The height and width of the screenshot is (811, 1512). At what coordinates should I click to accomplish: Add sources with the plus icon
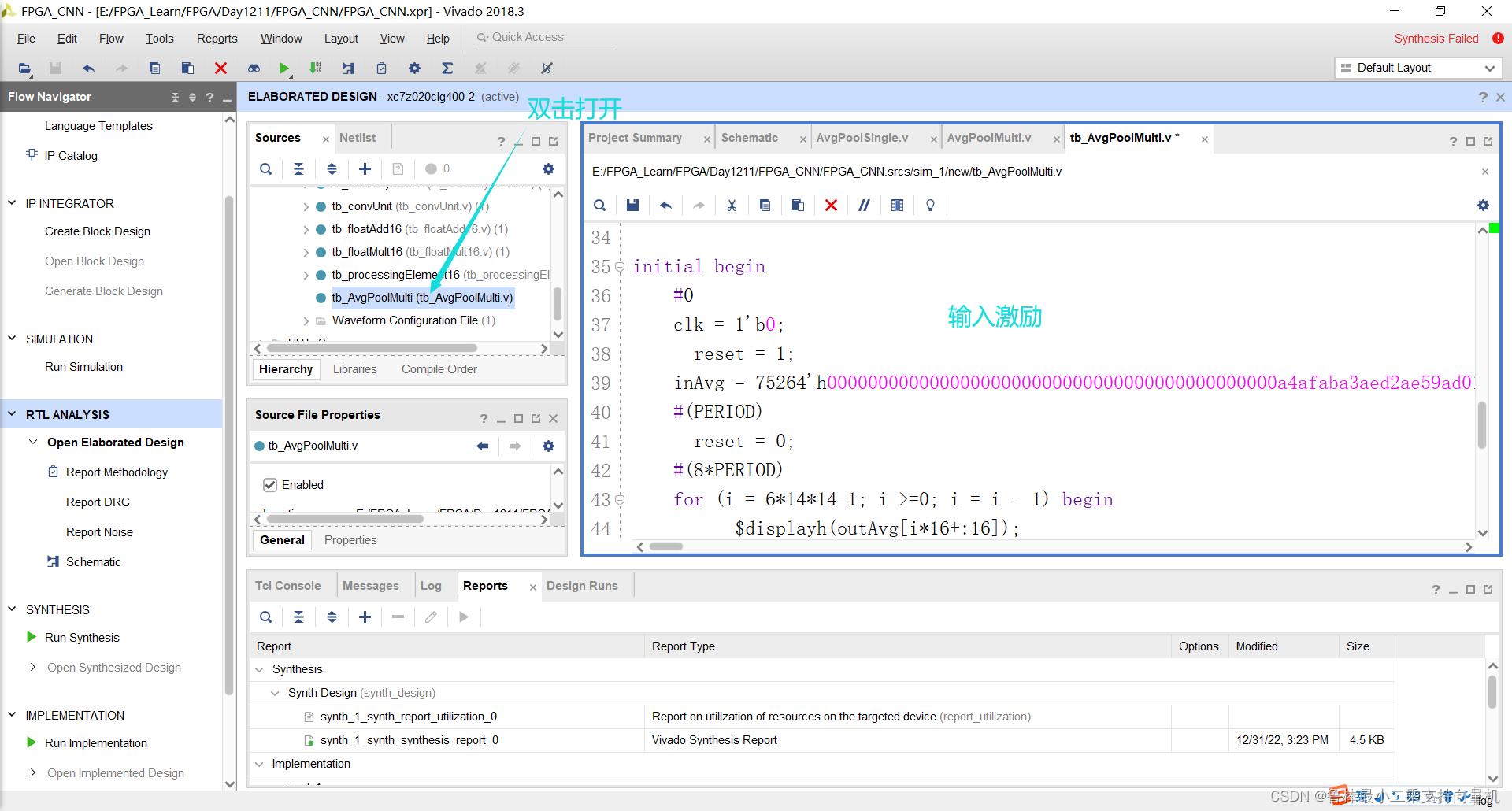(365, 168)
